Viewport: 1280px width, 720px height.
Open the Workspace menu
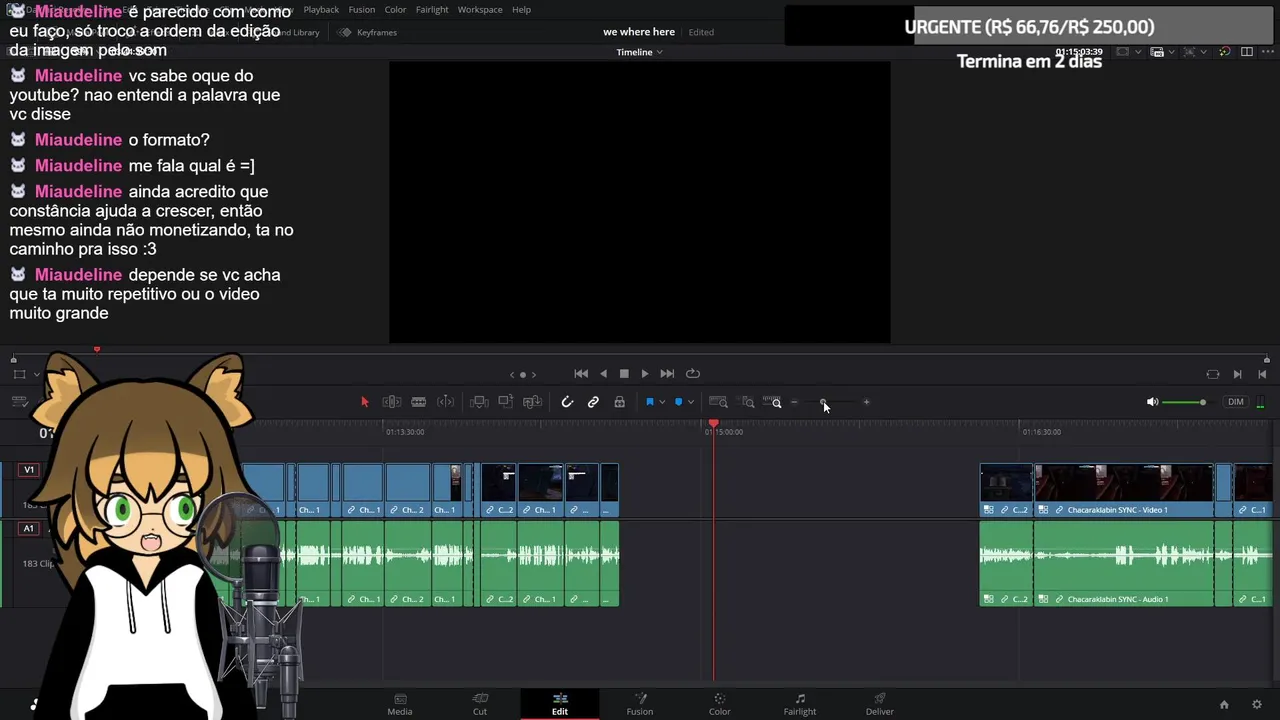tap(480, 9)
